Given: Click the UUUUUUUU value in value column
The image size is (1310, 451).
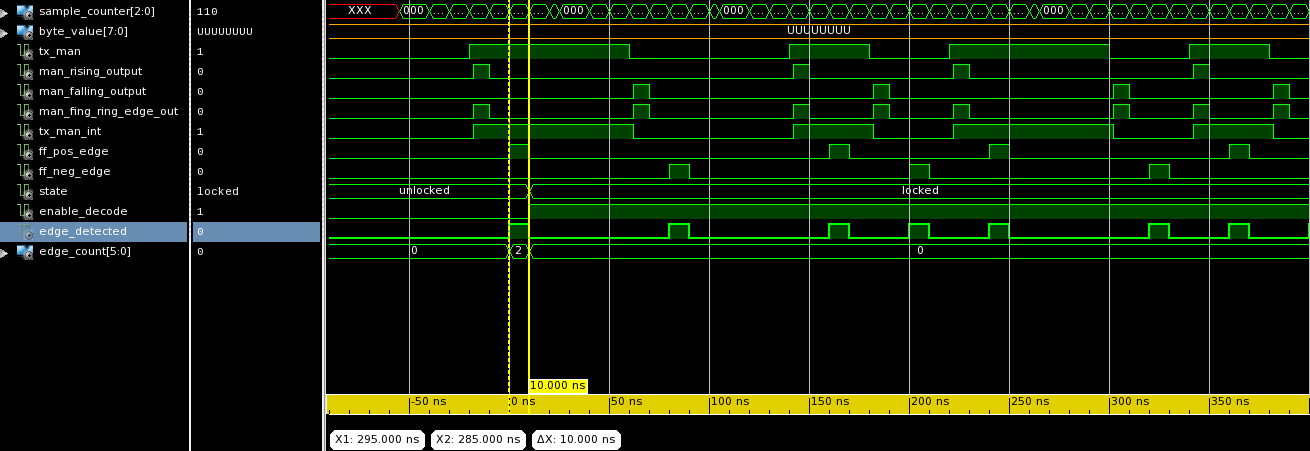Looking at the screenshot, I should tap(224, 31).
